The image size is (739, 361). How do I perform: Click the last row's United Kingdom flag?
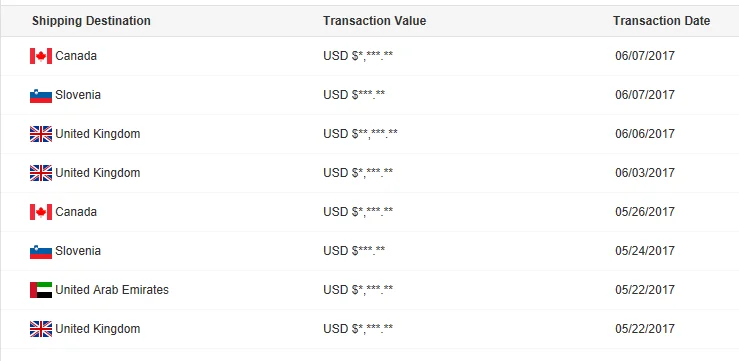(41, 329)
